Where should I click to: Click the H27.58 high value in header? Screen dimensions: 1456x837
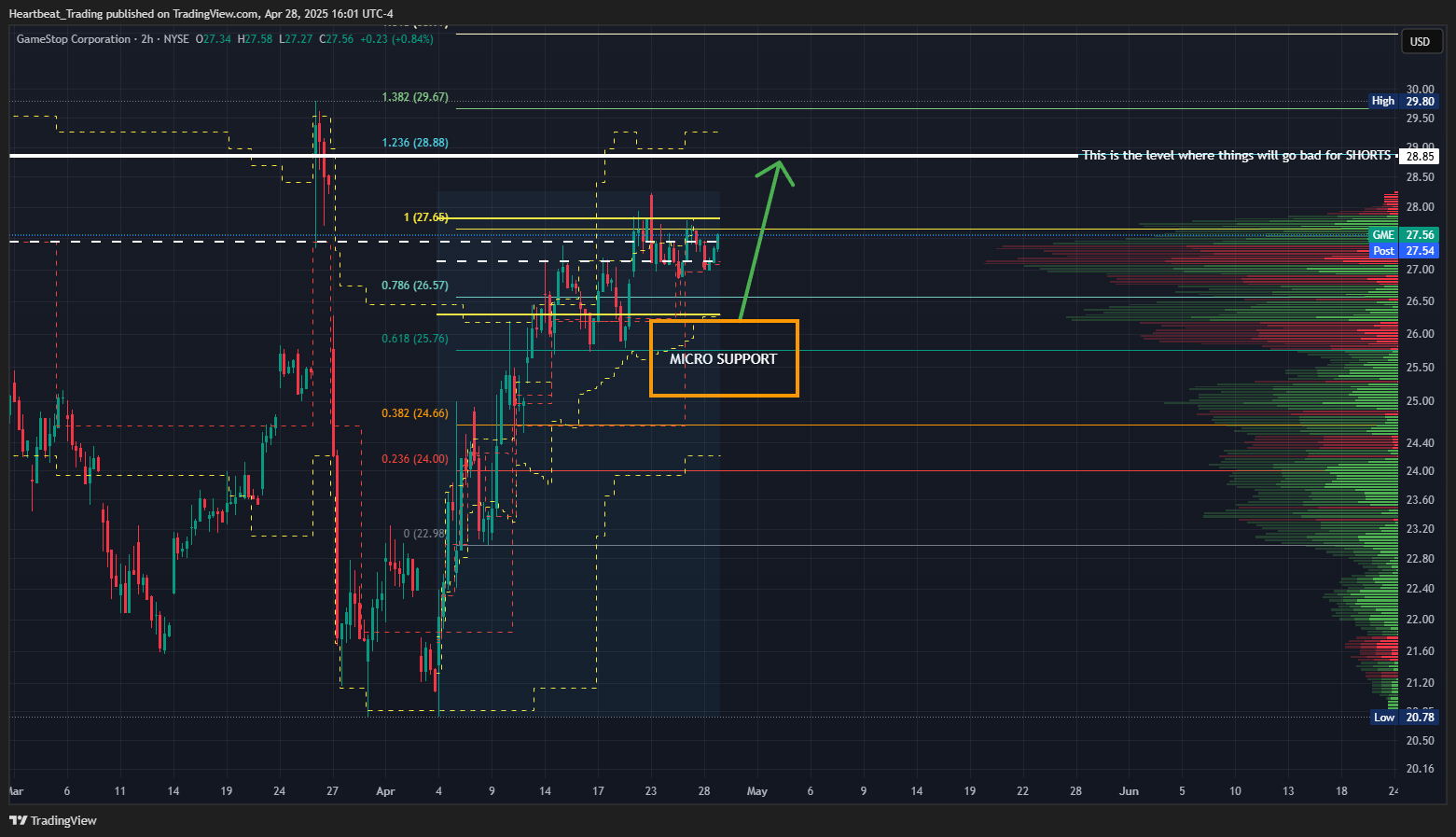[x=255, y=39]
